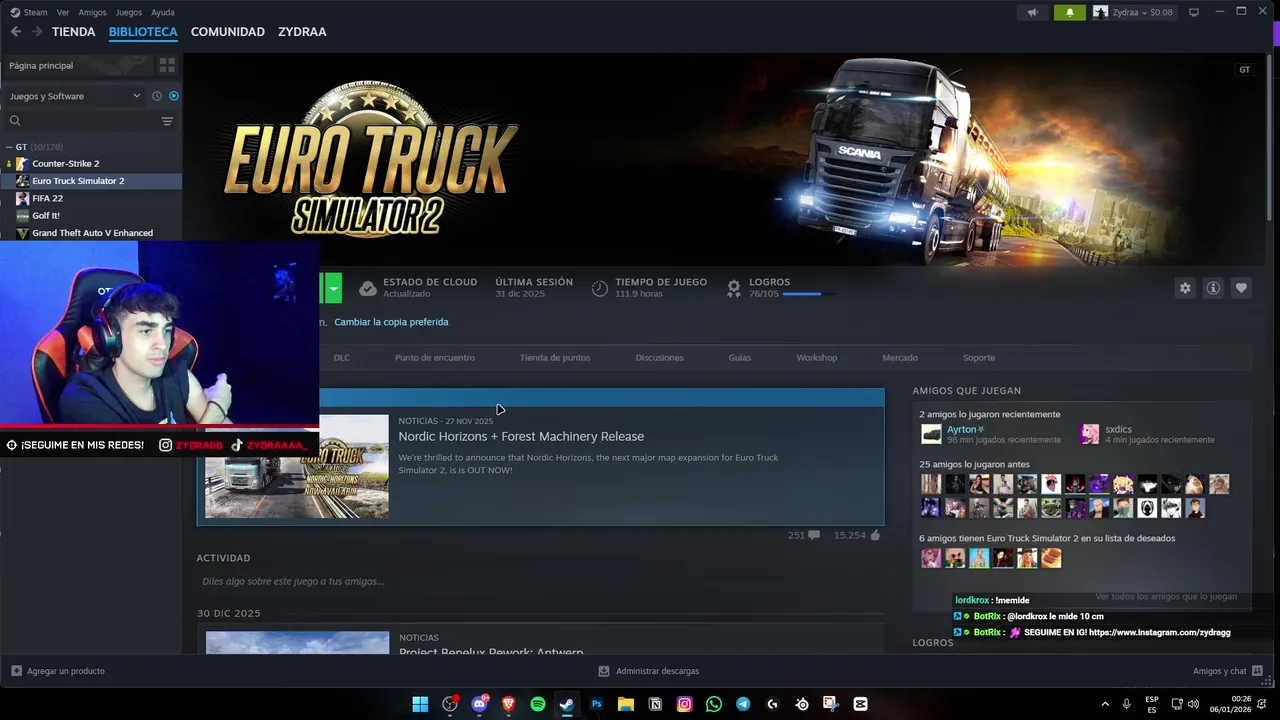Image resolution: width=1280 pixels, height=720 pixels.
Task: Click Cambiar la copia preferida link
Action: (391, 322)
